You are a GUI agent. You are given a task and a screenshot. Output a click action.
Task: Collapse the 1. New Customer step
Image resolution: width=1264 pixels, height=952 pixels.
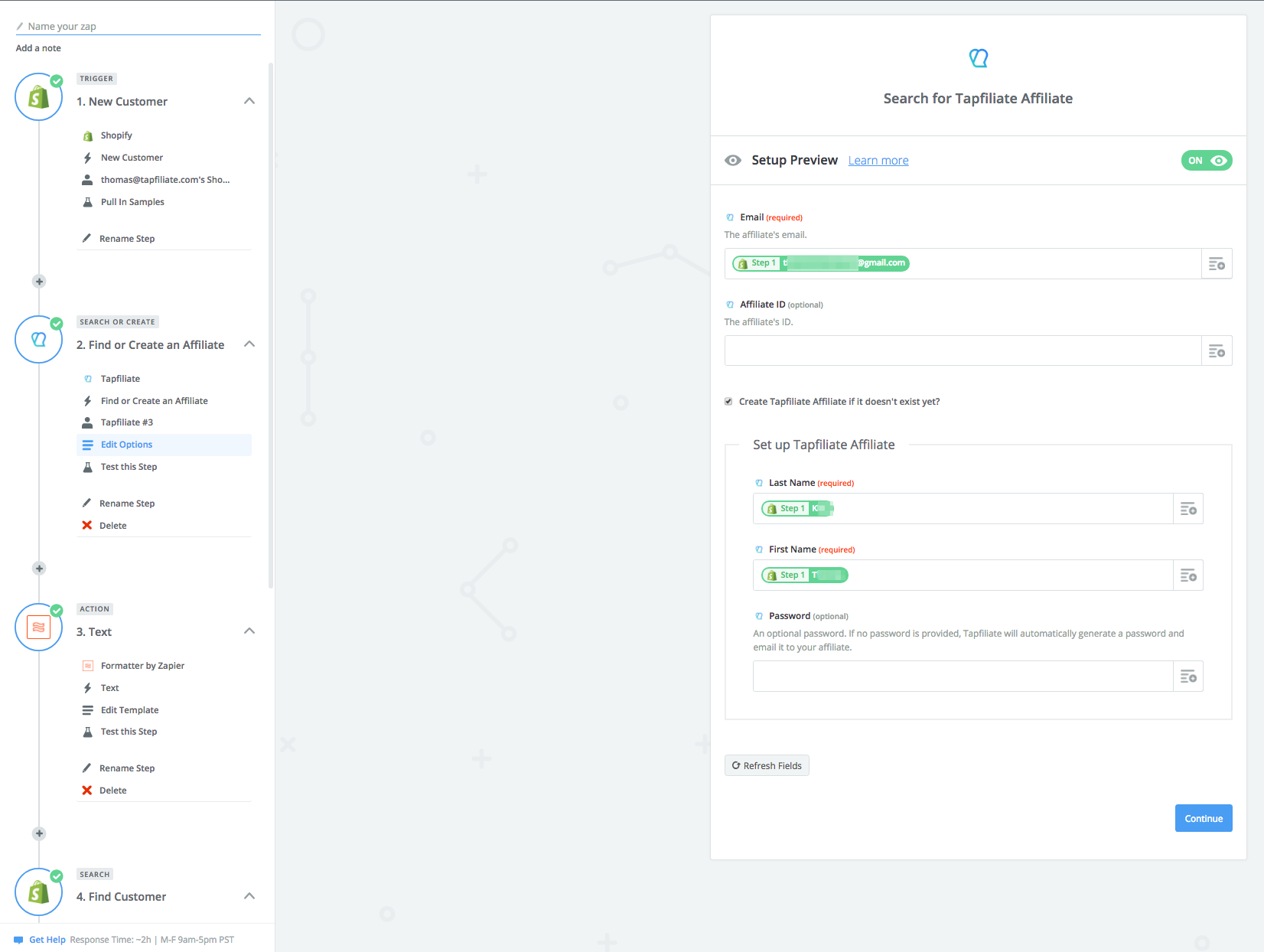(249, 101)
